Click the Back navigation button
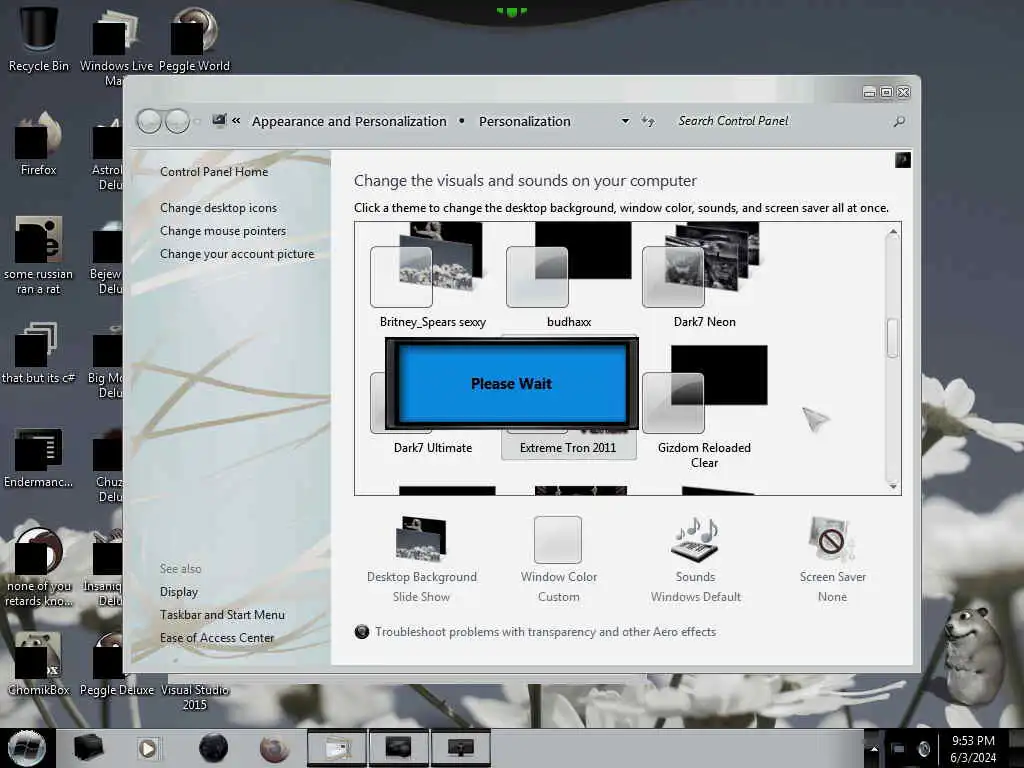 coord(150,121)
